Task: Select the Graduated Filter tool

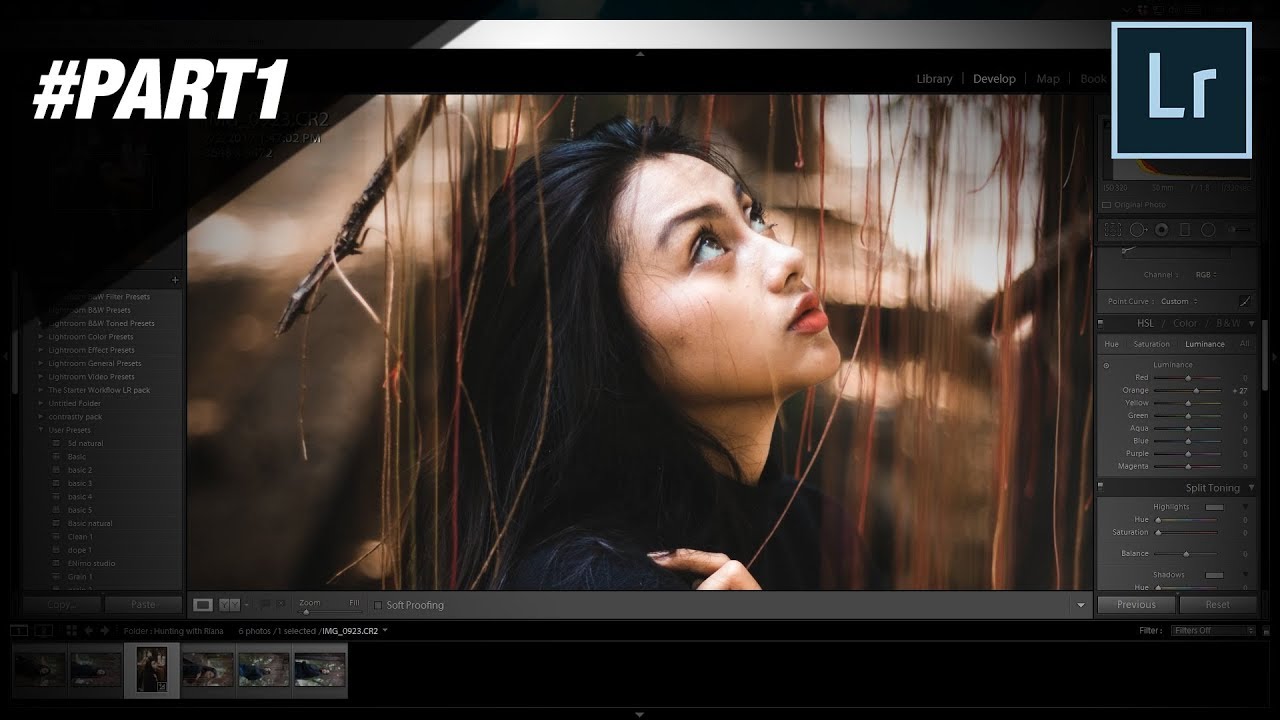Action: click(1185, 230)
